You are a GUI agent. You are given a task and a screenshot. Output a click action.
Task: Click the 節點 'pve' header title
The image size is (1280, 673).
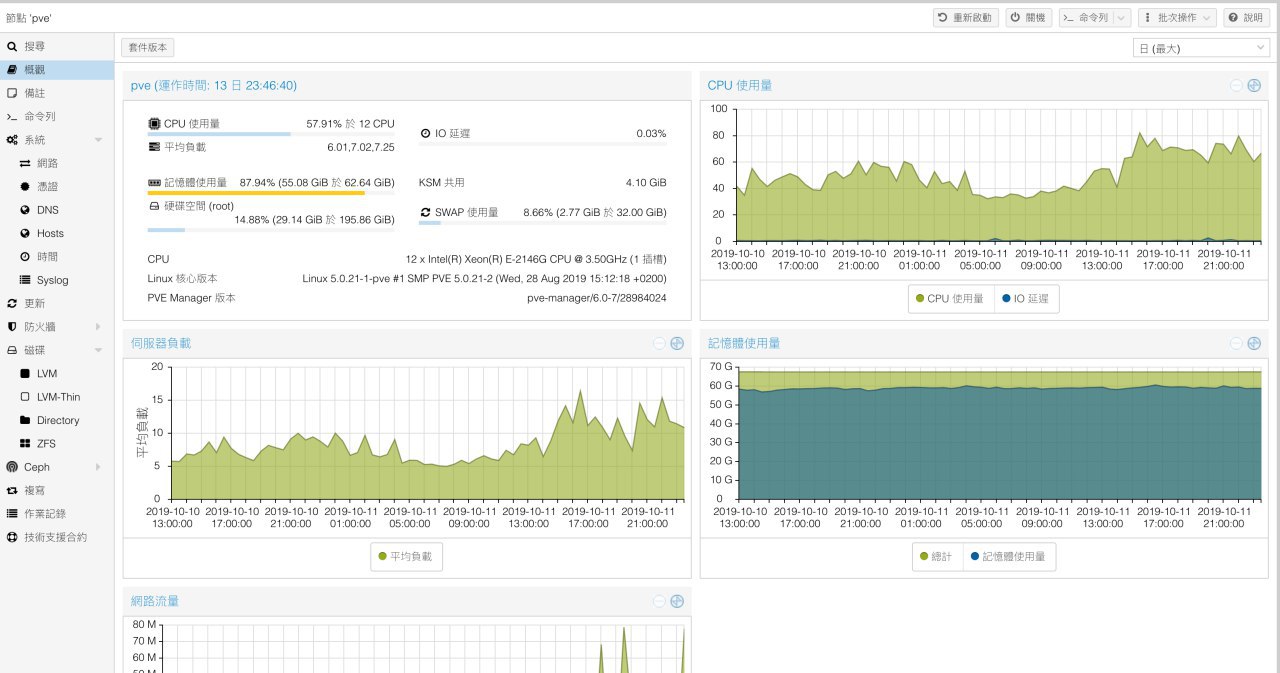28,18
